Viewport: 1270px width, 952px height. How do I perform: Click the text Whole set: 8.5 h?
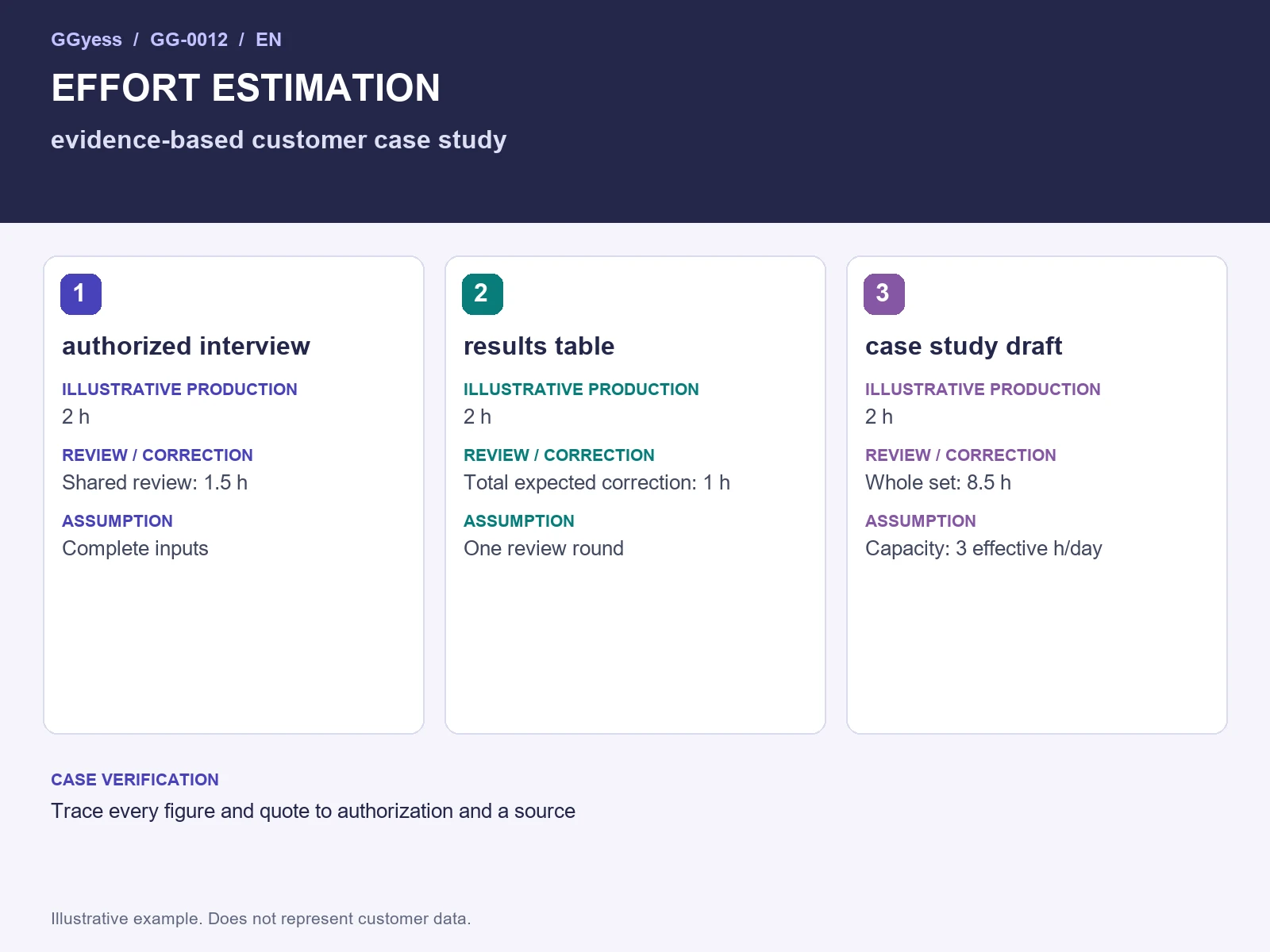(x=938, y=482)
